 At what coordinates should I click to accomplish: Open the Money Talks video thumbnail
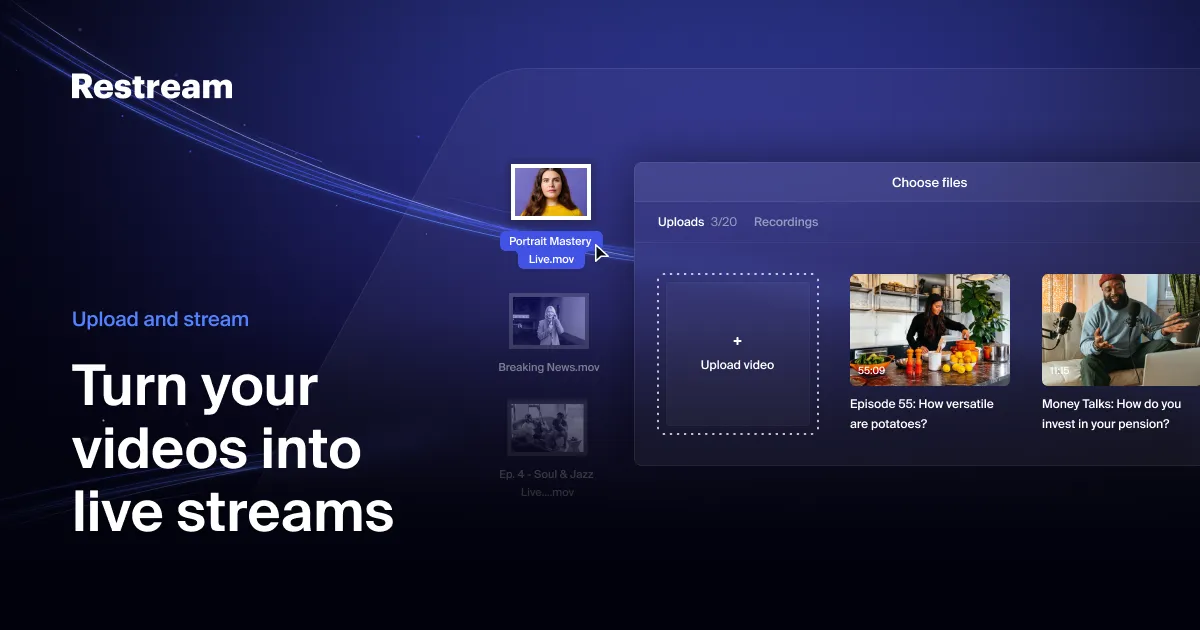1121,330
